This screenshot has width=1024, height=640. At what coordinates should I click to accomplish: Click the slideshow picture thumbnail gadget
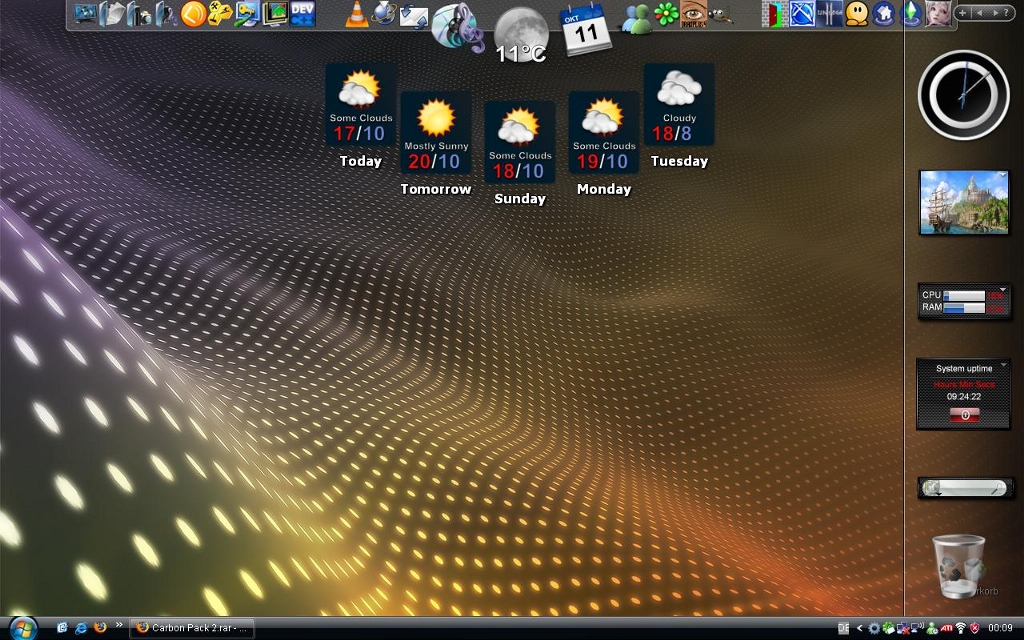click(x=964, y=202)
